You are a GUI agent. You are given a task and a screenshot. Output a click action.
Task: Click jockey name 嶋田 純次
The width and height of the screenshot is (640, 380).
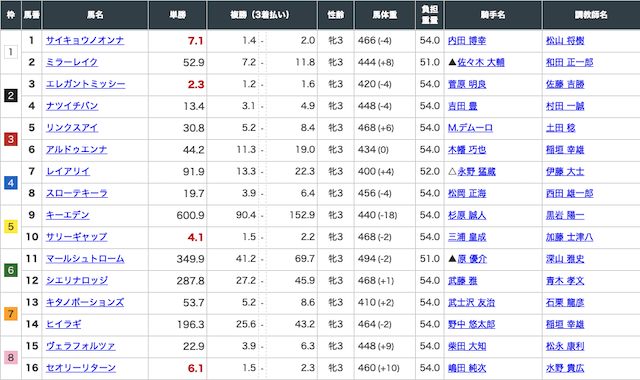[x=467, y=368]
